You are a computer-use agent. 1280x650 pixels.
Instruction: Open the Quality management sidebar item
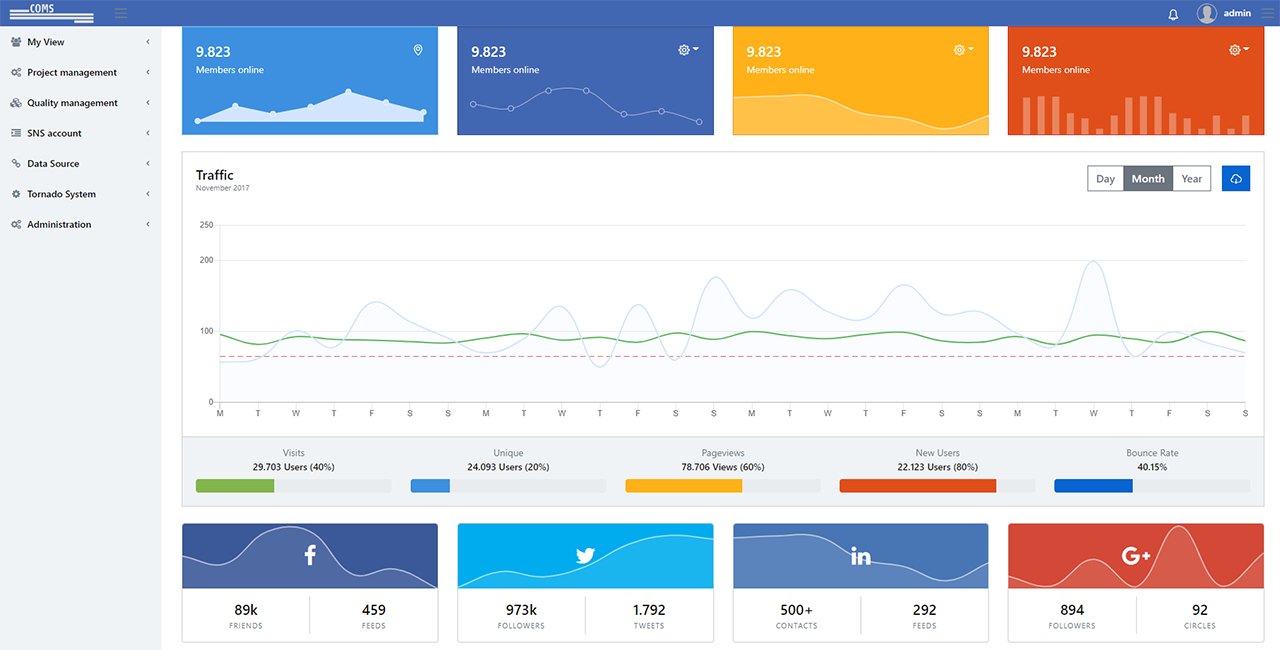tap(72, 103)
